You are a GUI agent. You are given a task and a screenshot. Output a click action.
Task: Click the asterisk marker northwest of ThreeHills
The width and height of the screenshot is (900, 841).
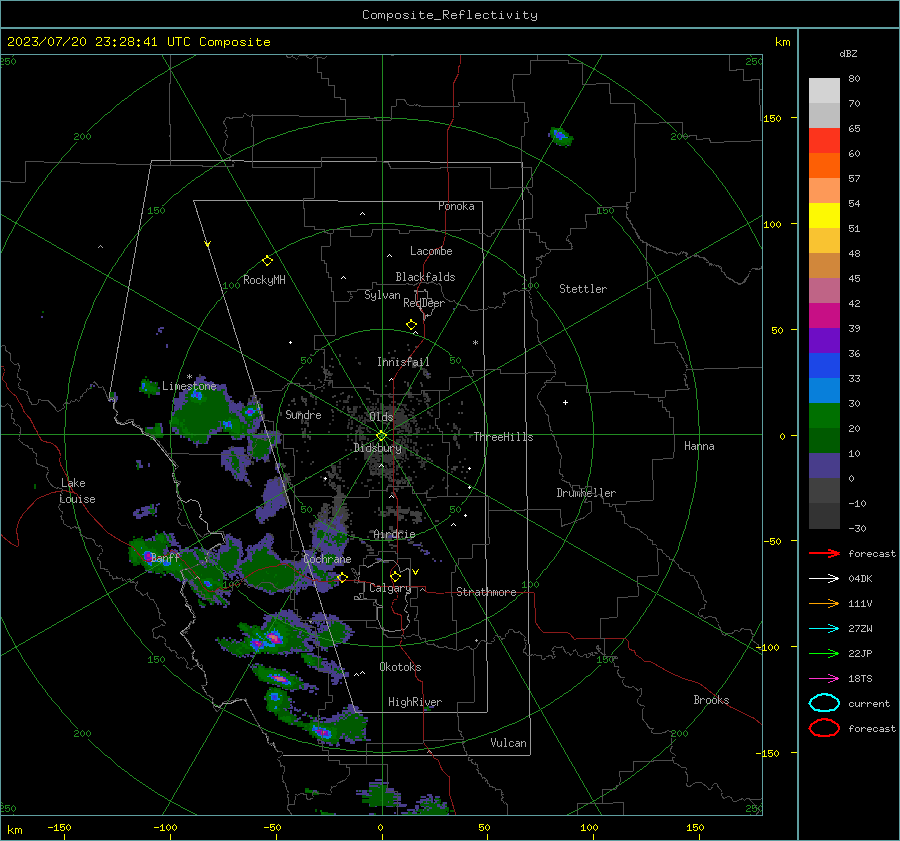pyautogui.click(x=475, y=343)
